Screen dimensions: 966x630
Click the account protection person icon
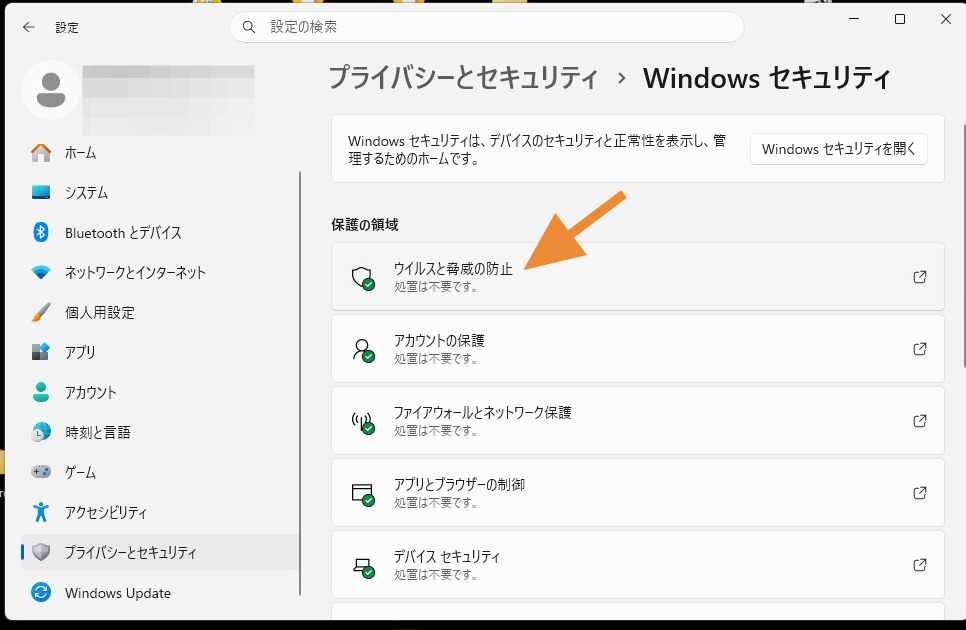(x=363, y=350)
